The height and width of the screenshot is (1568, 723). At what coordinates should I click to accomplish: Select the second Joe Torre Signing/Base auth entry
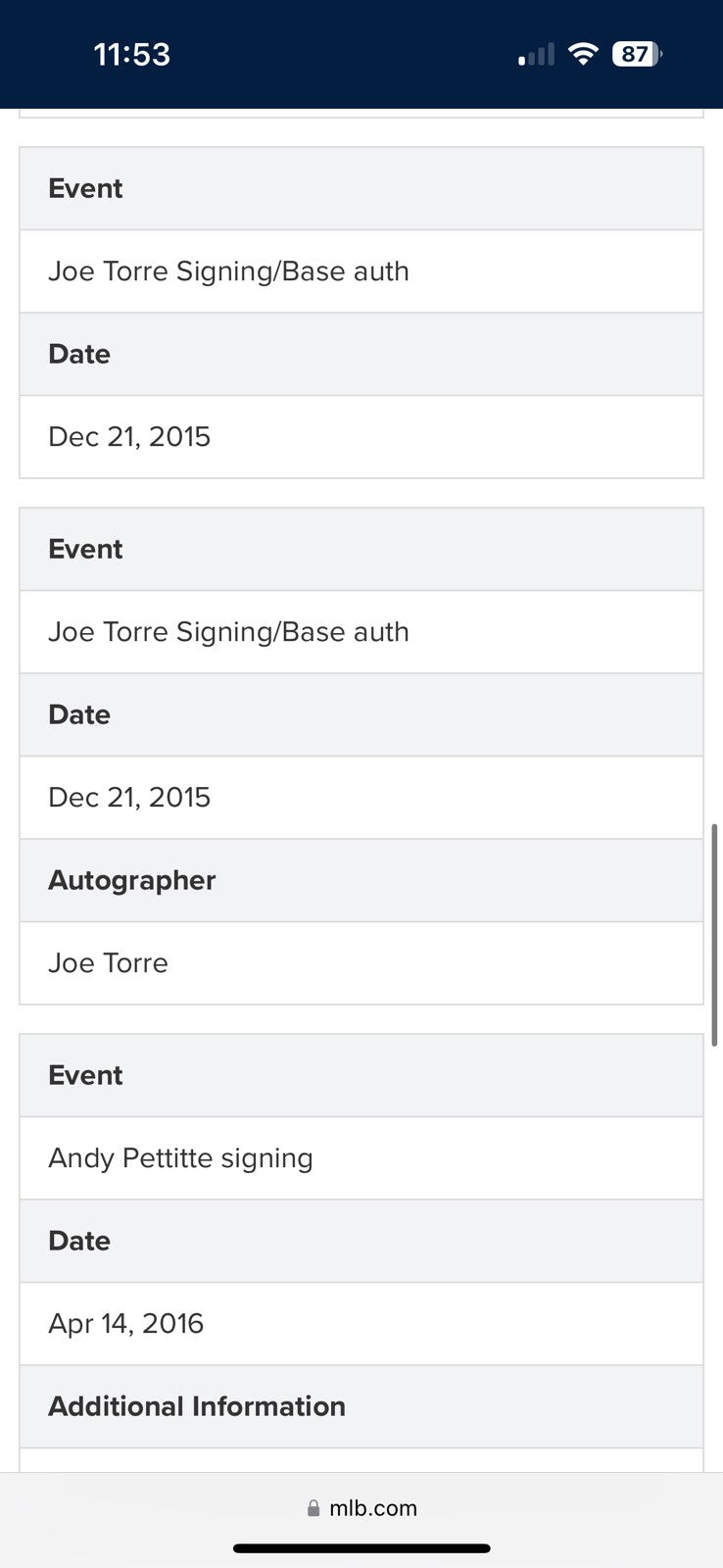(x=229, y=632)
